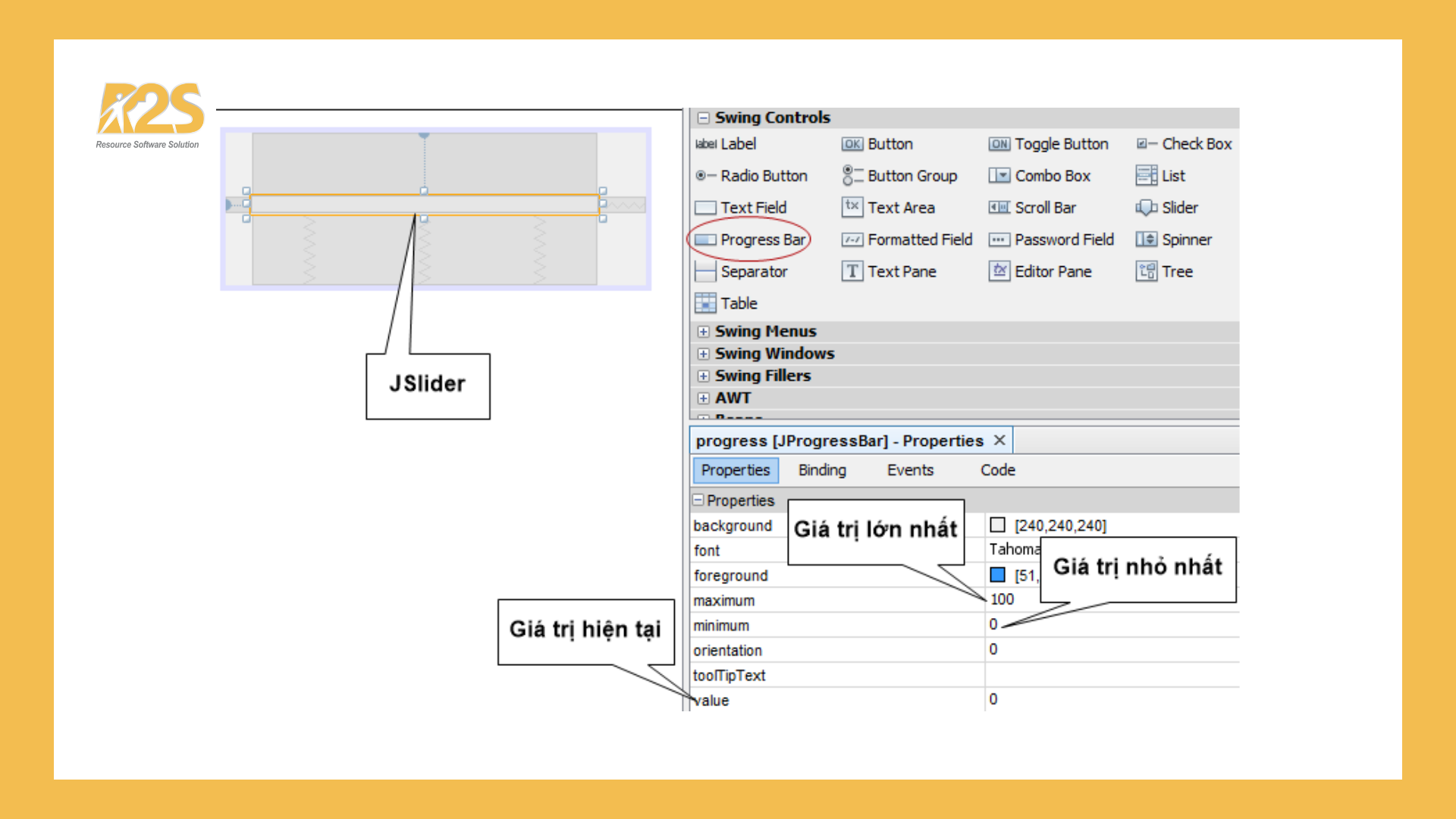Collapse the Swing Controls category

coord(704,118)
